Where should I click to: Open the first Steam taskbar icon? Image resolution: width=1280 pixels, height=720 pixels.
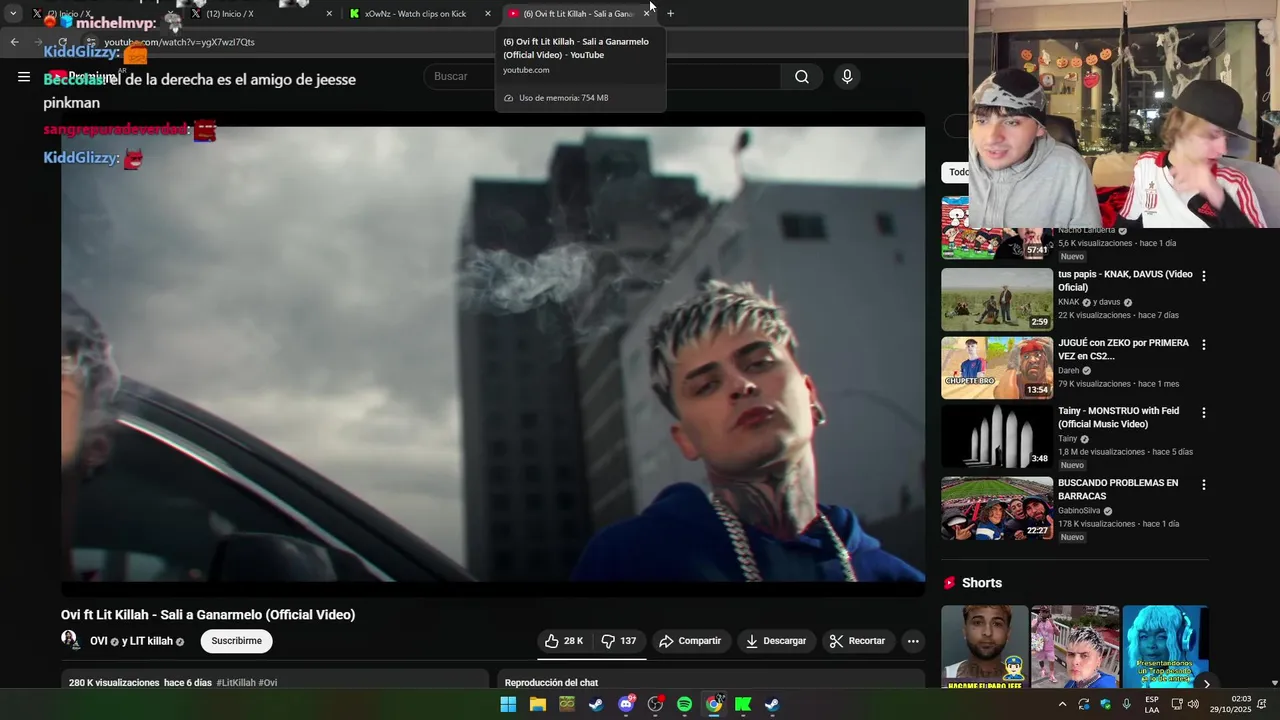click(x=596, y=704)
